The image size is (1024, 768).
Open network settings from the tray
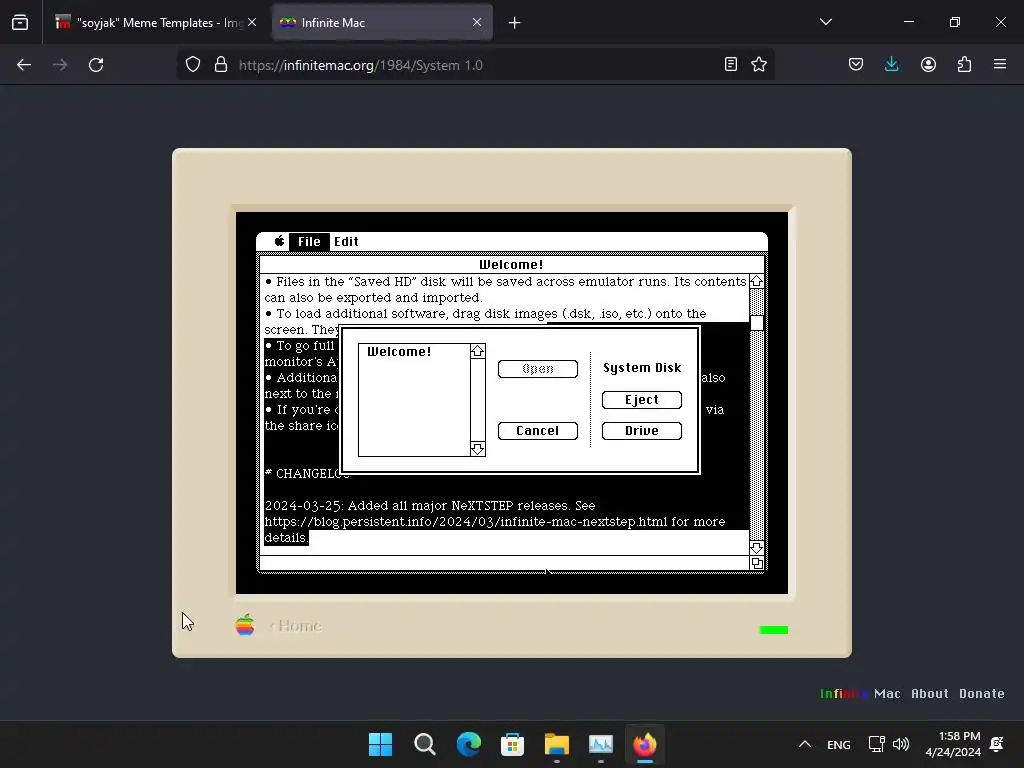876,744
